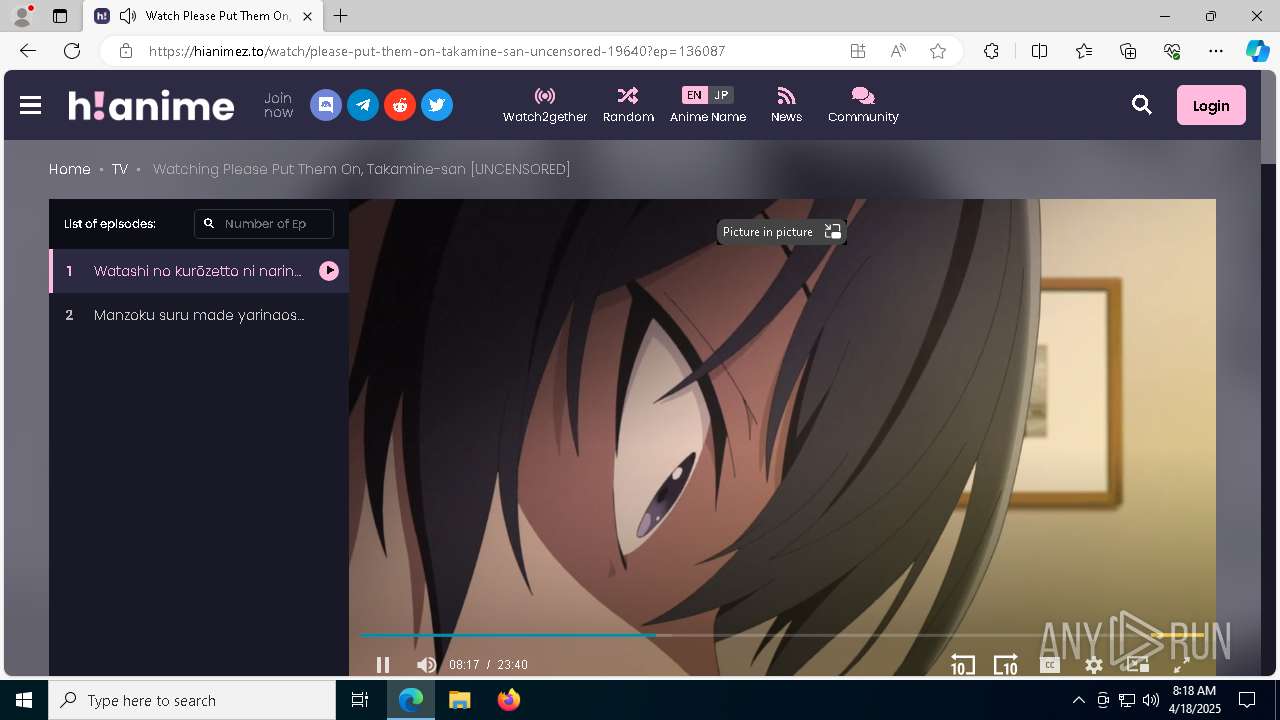Image resolution: width=1280 pixels, height=720 pixels.
Task: Toggle player picture-in-picture control icon
Action: click(1138, 665)
